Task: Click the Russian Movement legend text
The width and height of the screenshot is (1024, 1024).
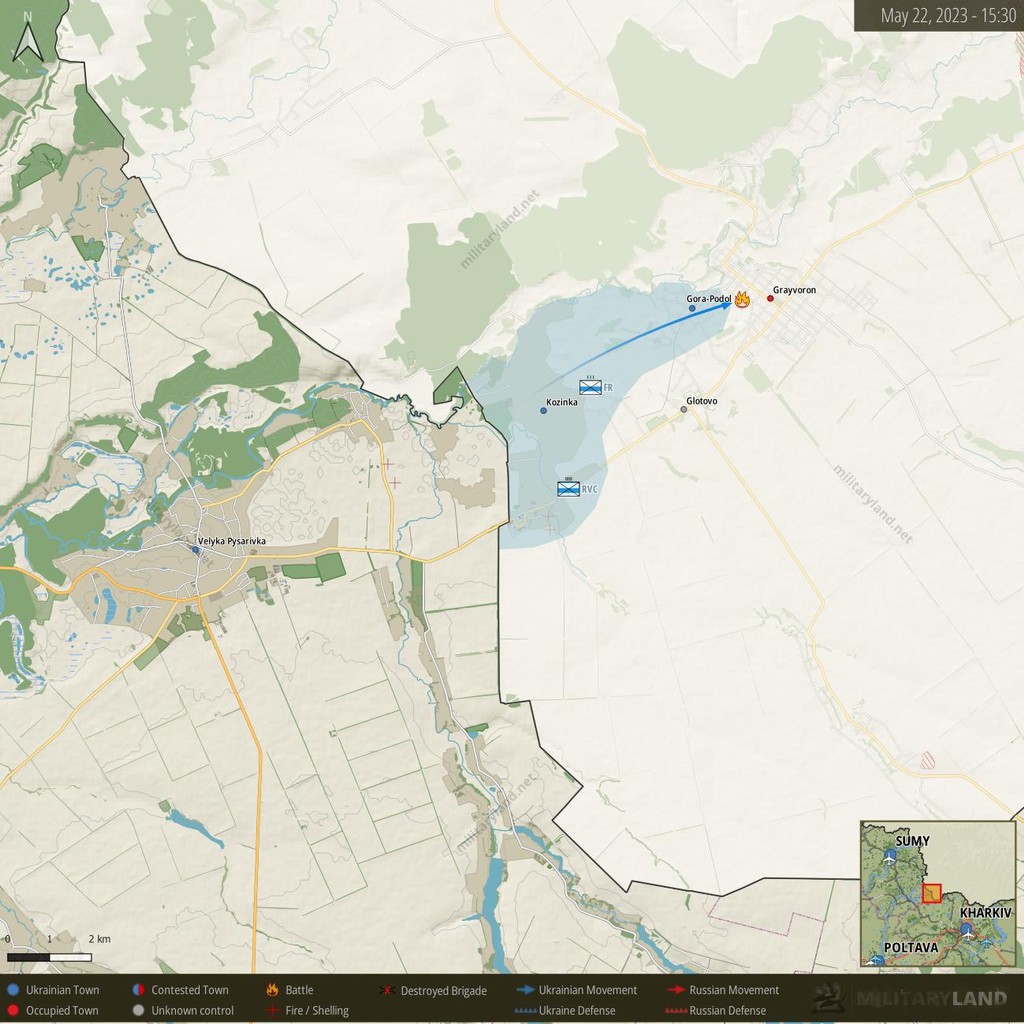Action: click(734, 989)
